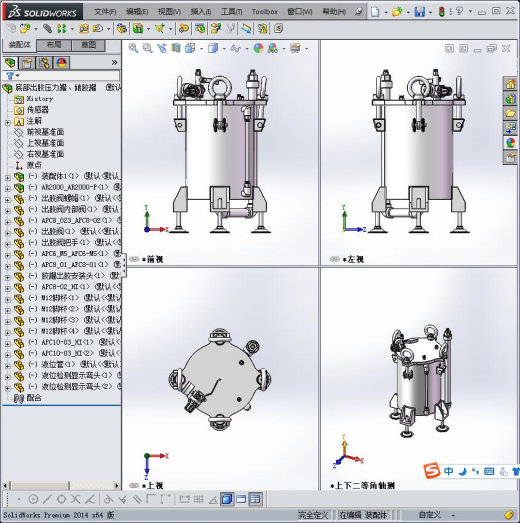Open the dropdown arrow next to the View Settings icon

[x=307, y=49]
